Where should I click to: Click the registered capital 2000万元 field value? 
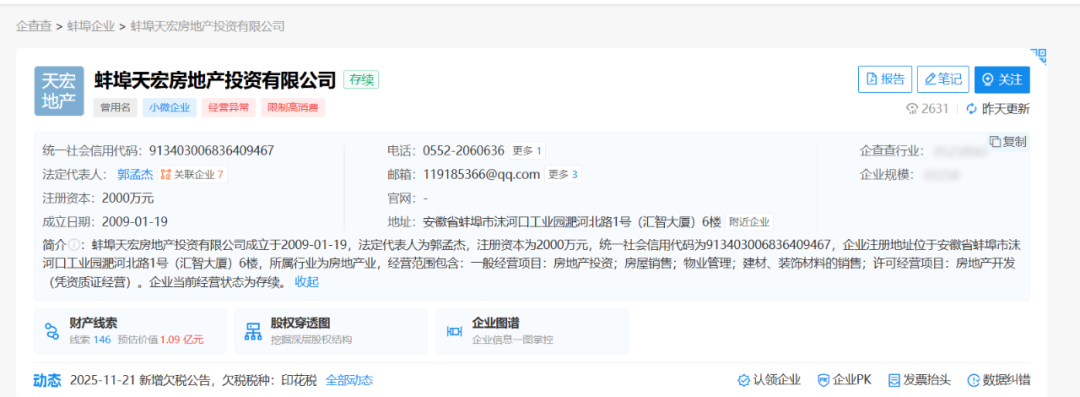(x=127, y=198)
